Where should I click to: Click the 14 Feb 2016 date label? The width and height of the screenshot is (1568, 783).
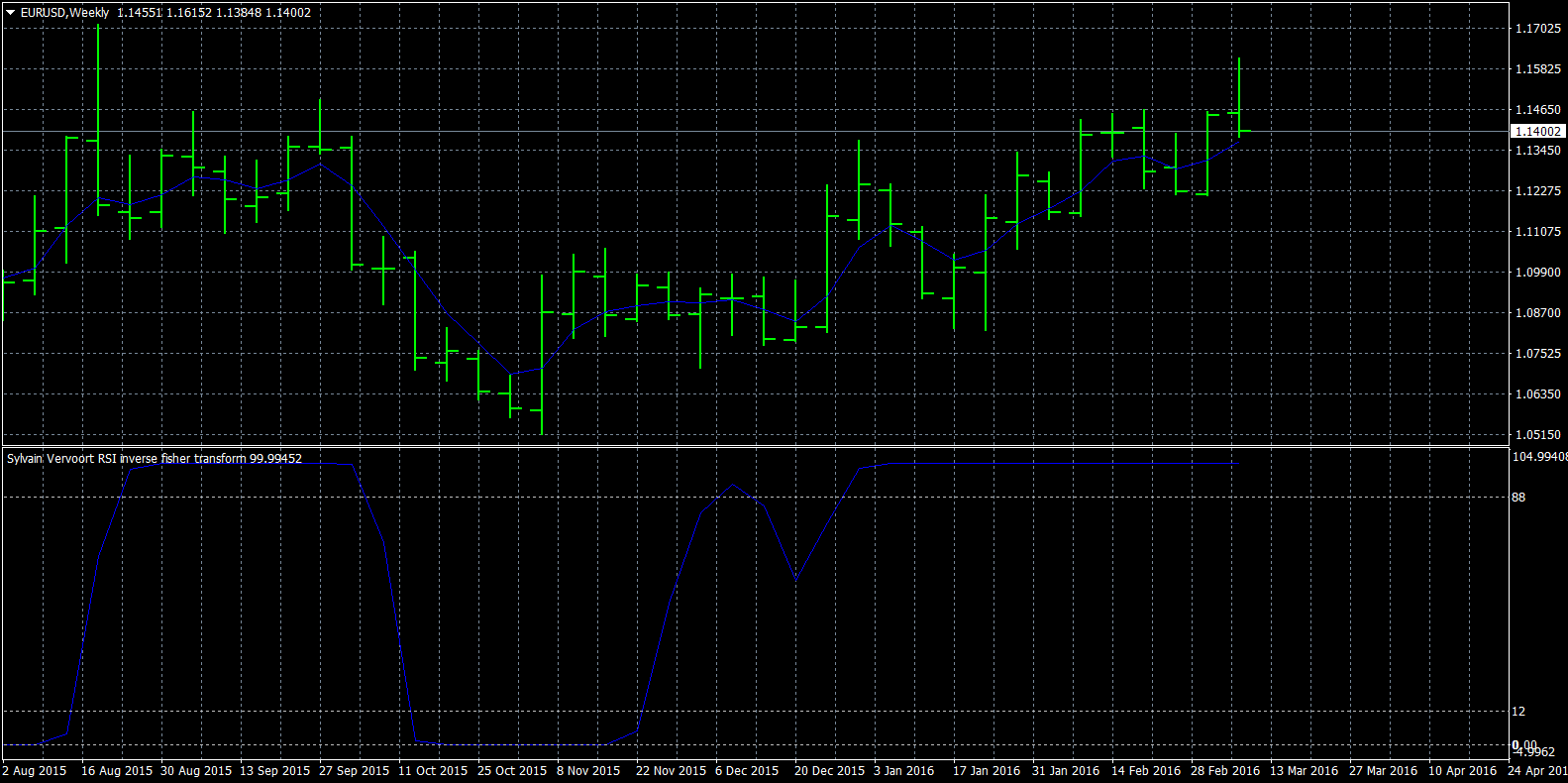coord(1146,771)
